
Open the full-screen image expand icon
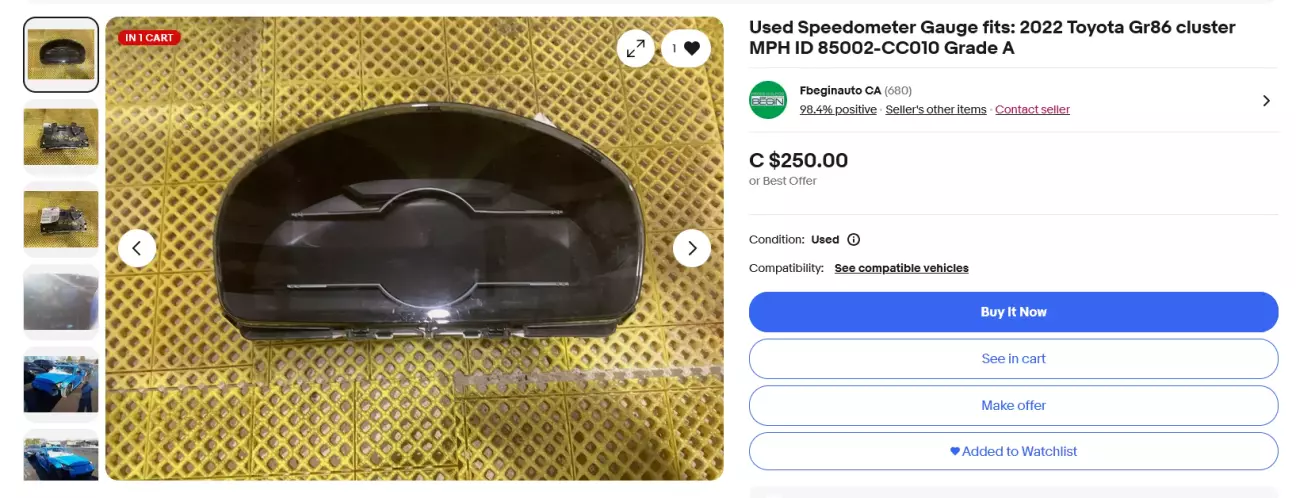point(635,48)
